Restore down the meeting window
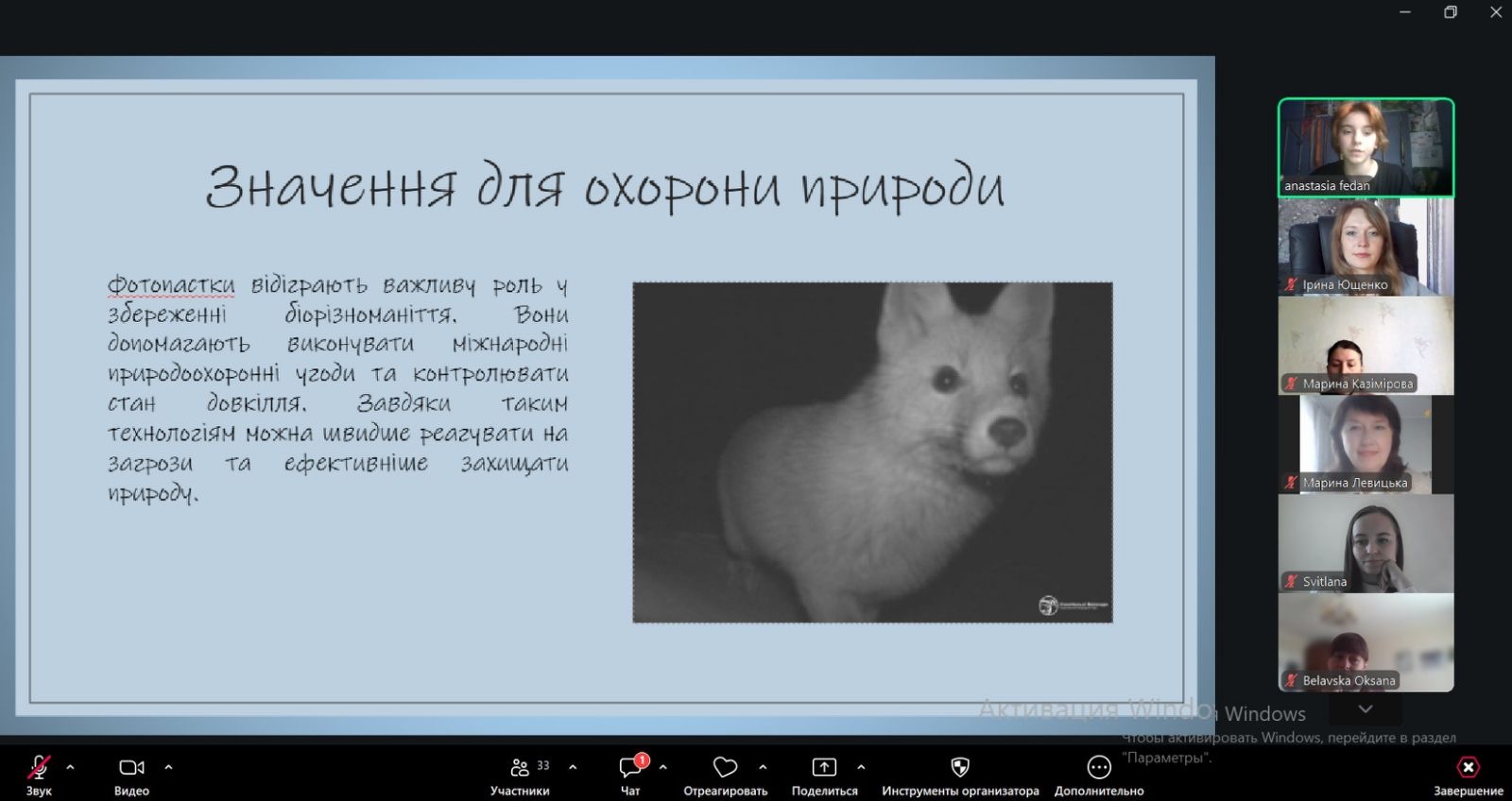Image resolution: width=1512 pixels, height=801 pixels. tap(1451, 12)
